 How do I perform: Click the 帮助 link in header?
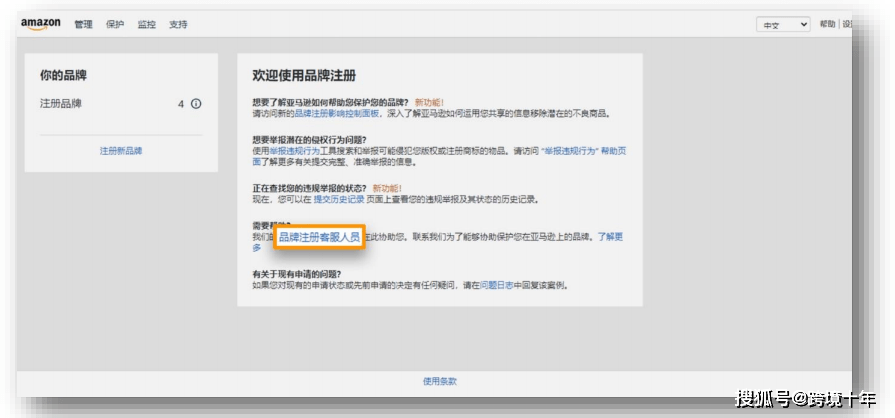(x=827, y=24)
